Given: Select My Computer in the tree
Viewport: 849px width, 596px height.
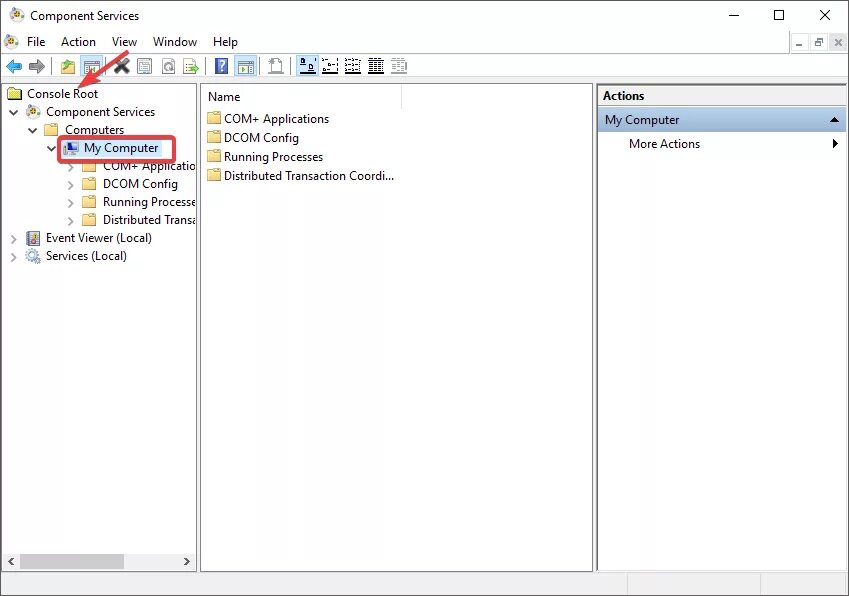Looking at the screenshot, I should [x=121, y=148].
